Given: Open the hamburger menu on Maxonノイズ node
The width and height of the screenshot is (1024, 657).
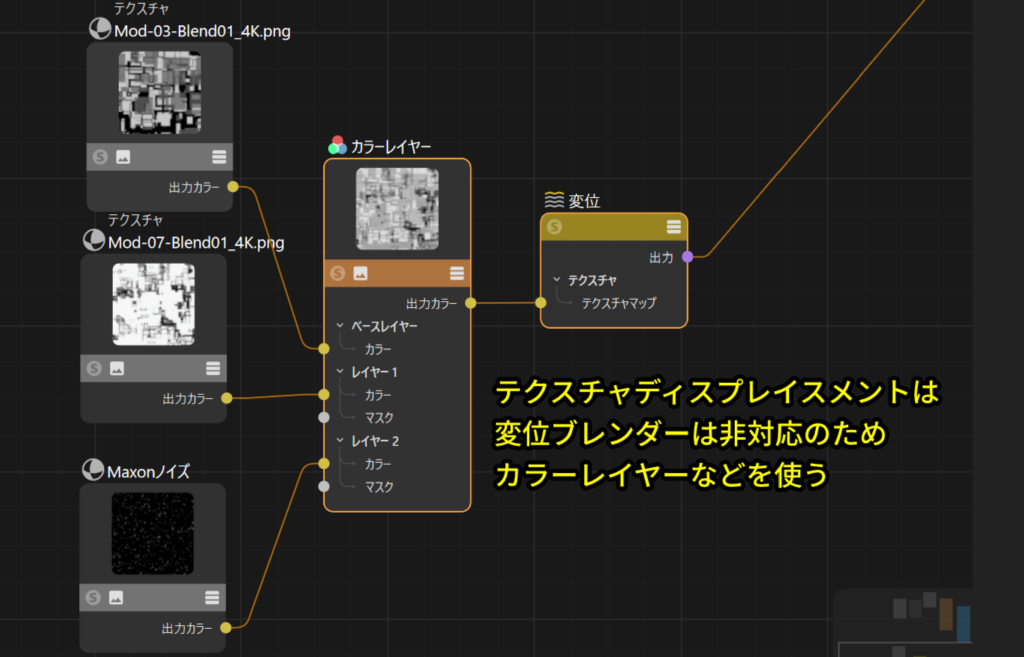Looking at the screenshot, I should 211,597.
